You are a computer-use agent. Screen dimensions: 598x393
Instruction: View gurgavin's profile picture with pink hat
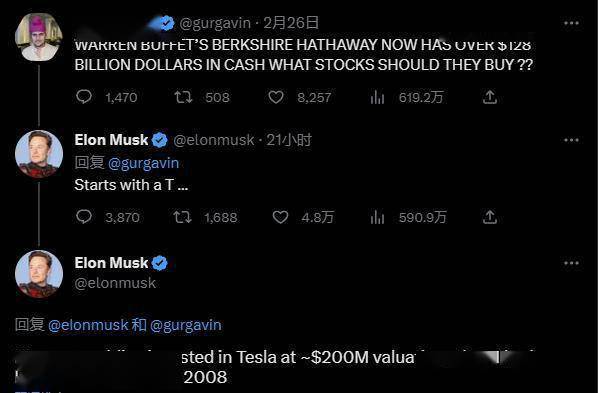pos(39,37)
